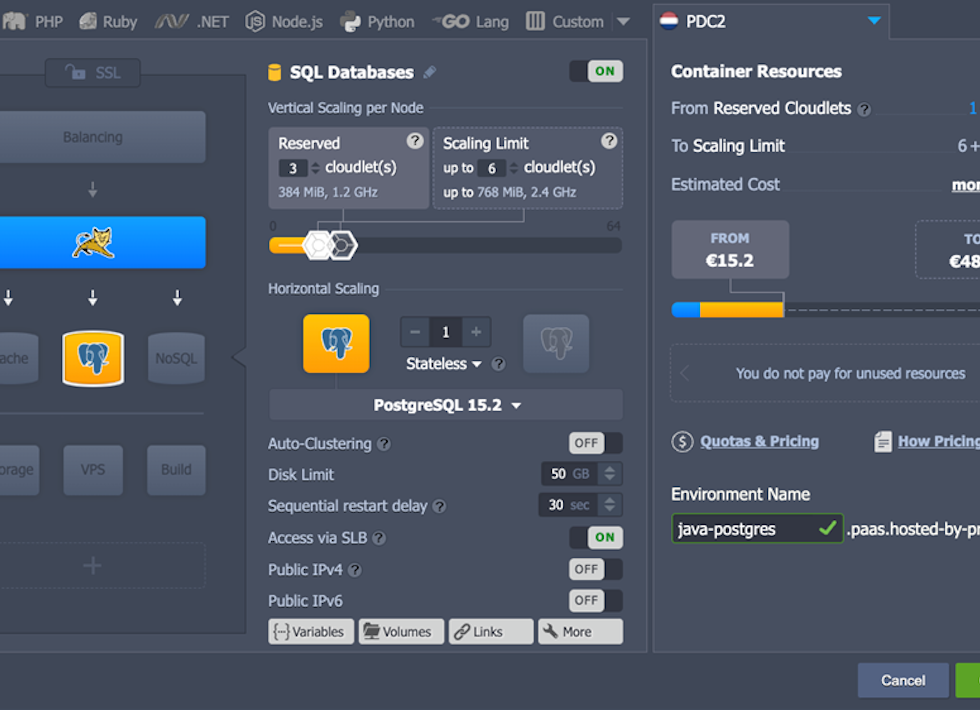Image resolution: width=980 pixels, height=710 pixels.
Task: Open the Quotas & Pricing link
Action: 759,441
